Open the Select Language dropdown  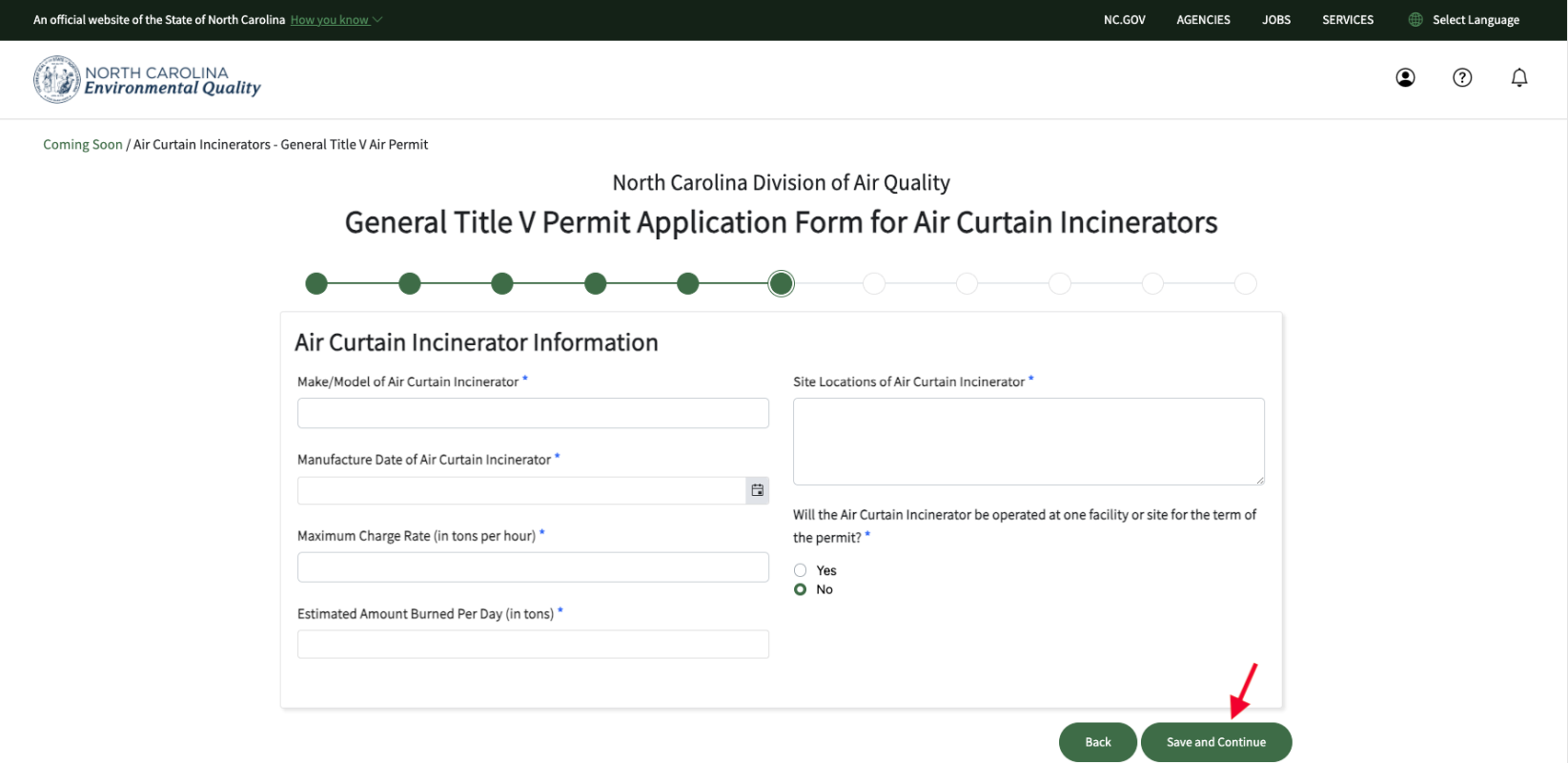coord(1475,20)
